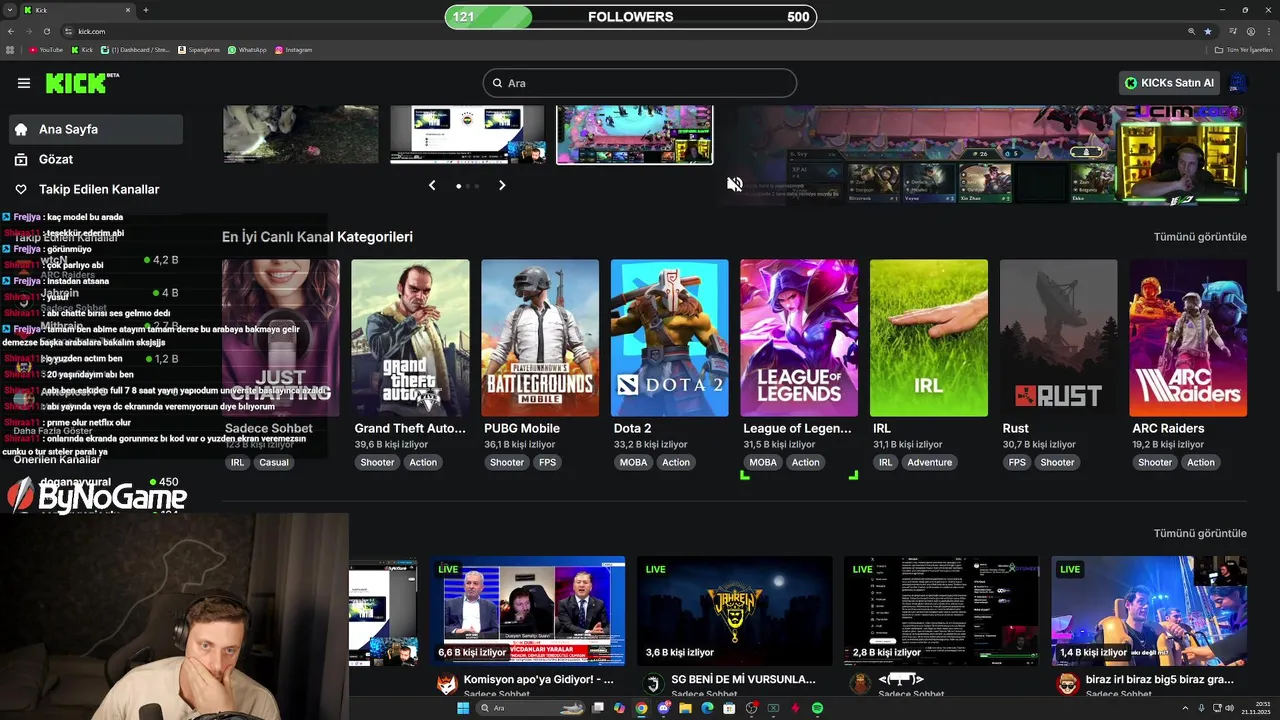Open the Kick hamburger menu
1280x720 pixels.
click(x=24, y=83)
